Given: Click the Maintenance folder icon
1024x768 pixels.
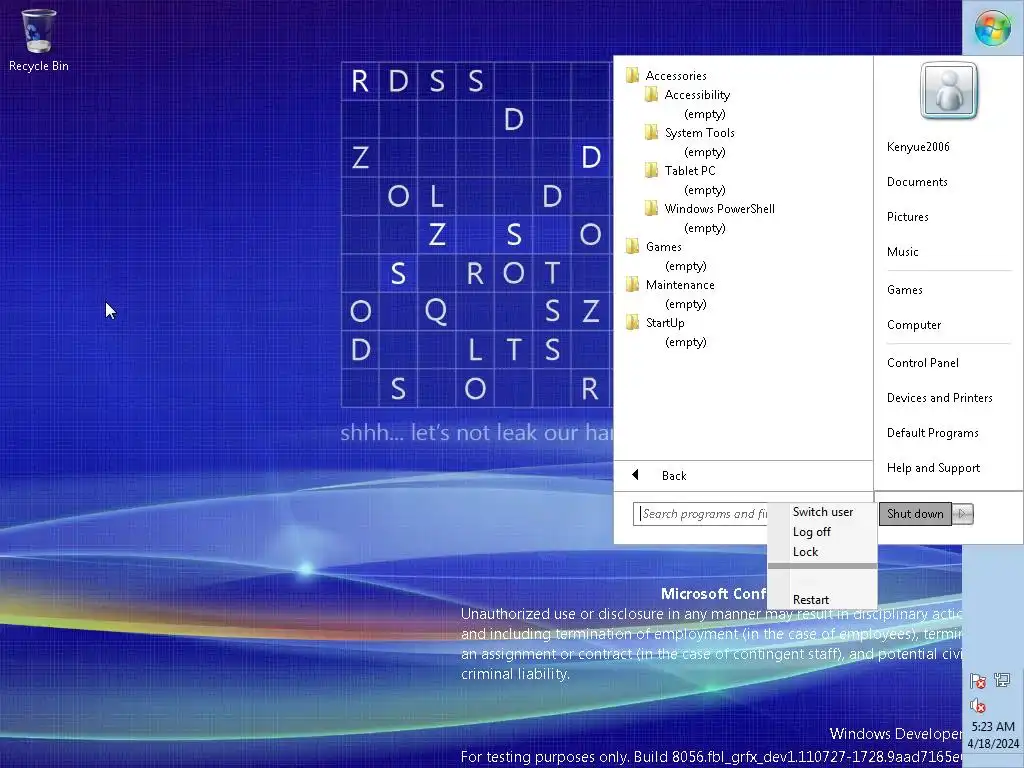Looking at the screenshot, I should (632, 284).
